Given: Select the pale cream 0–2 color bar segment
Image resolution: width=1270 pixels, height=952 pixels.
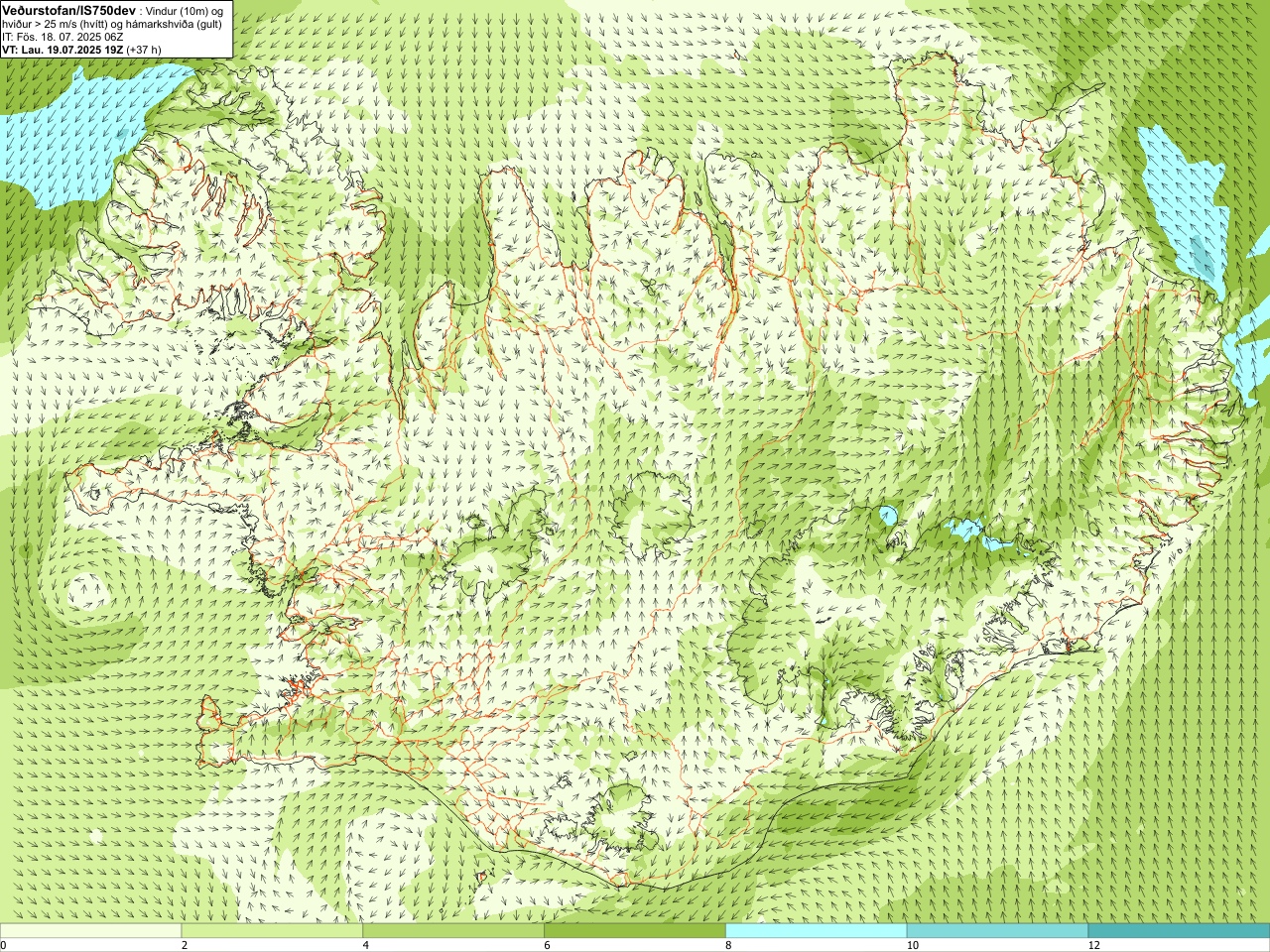Looking at the screenshot, I should [x=90, y=931].
